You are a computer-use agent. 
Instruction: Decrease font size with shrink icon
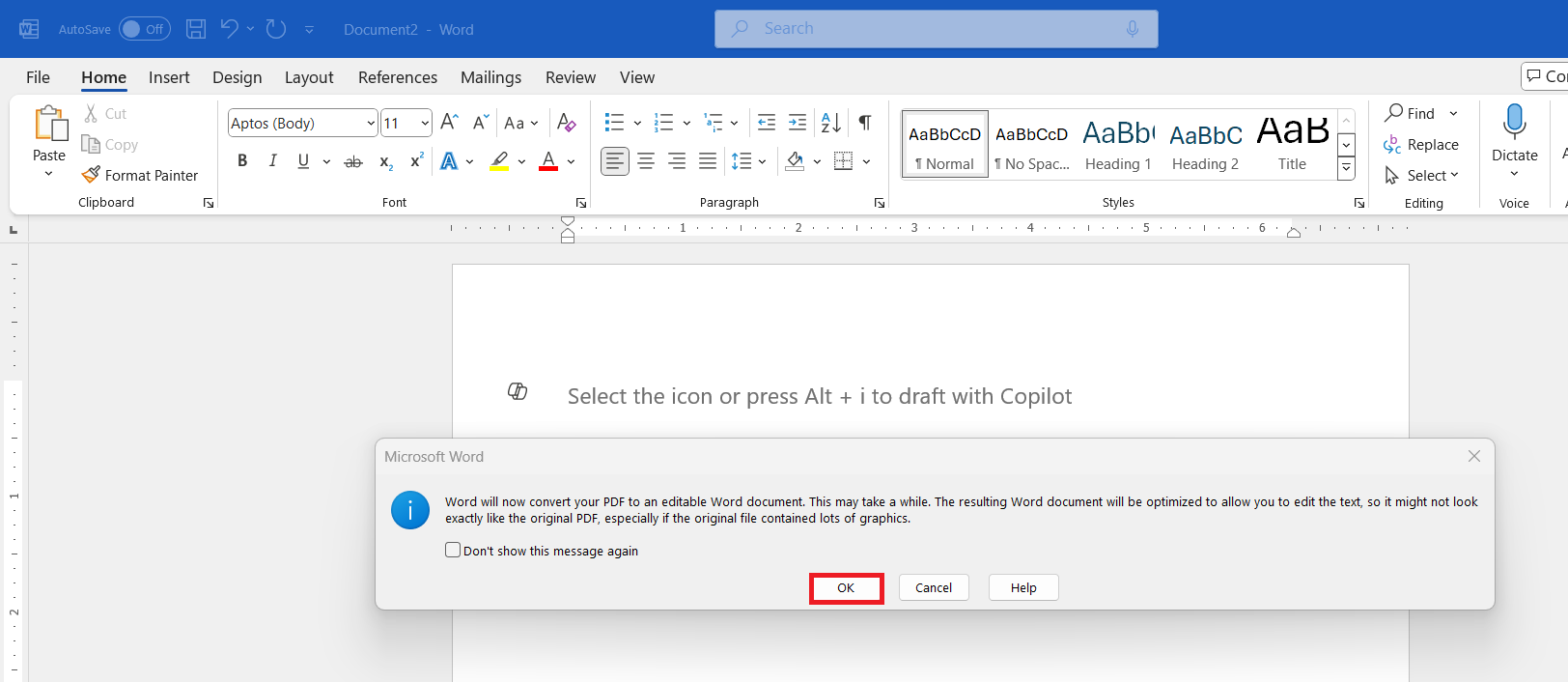tap(480, 123)
